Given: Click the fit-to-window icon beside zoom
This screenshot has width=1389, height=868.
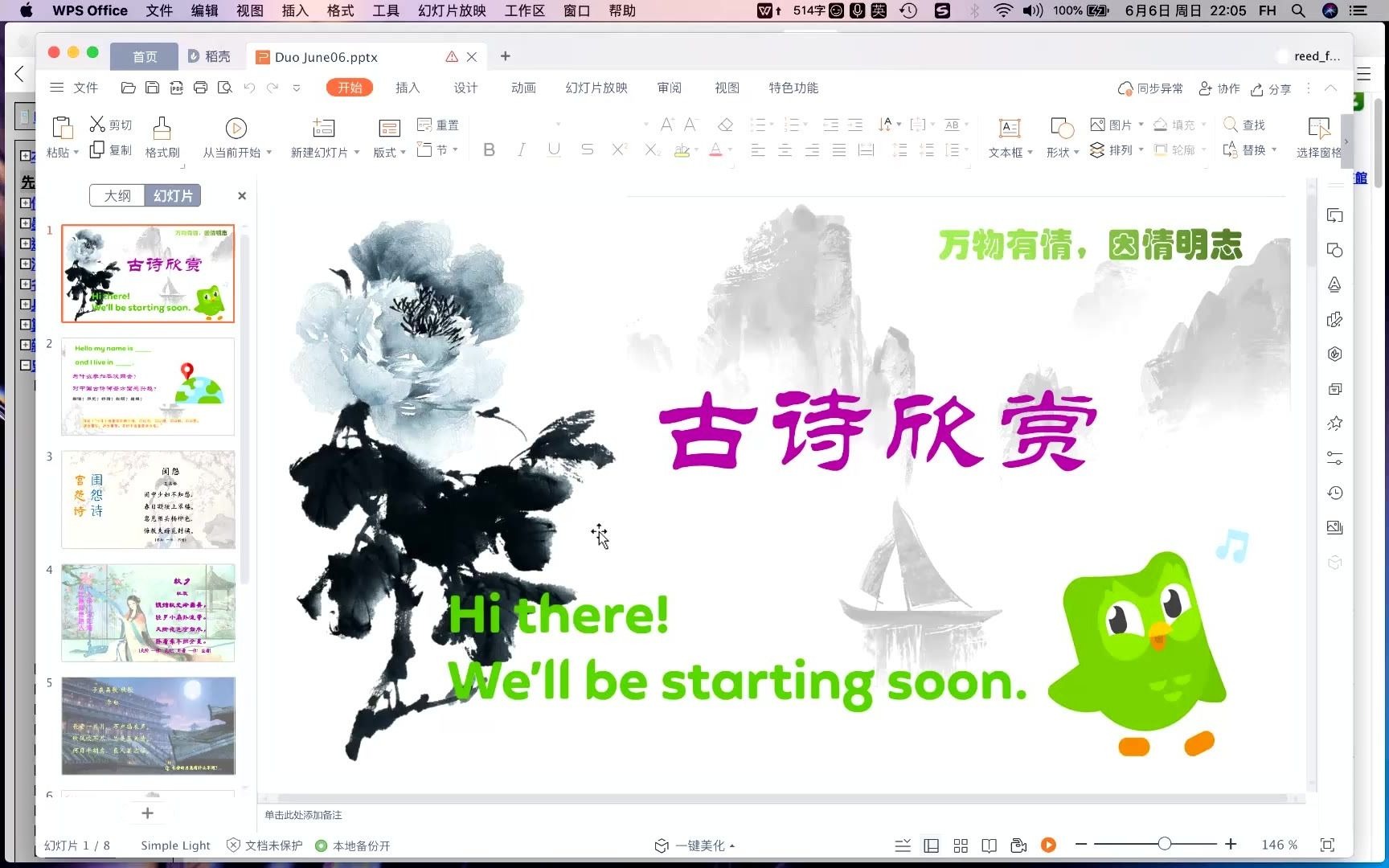Looking at the screenshot, I should coord(1327,845).
